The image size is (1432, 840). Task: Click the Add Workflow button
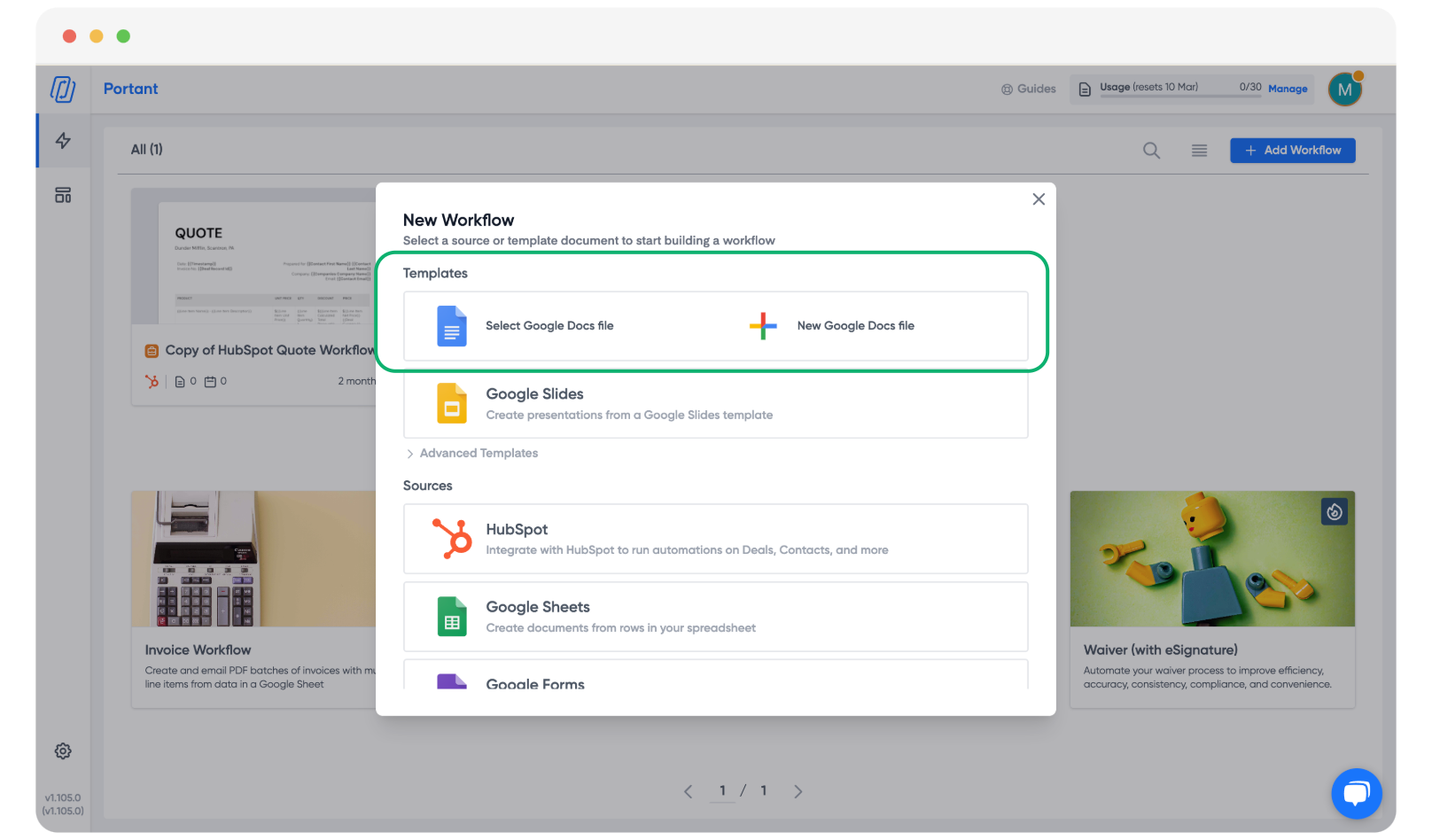tap(1292, 151)
